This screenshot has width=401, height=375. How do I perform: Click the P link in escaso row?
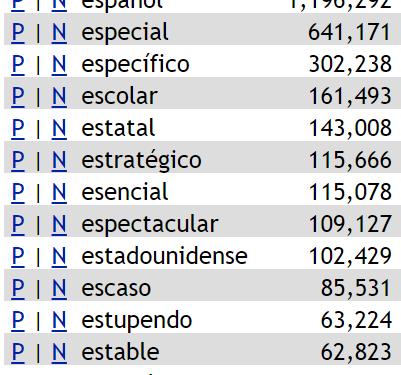pyautogui.click(x=18, y=288)
